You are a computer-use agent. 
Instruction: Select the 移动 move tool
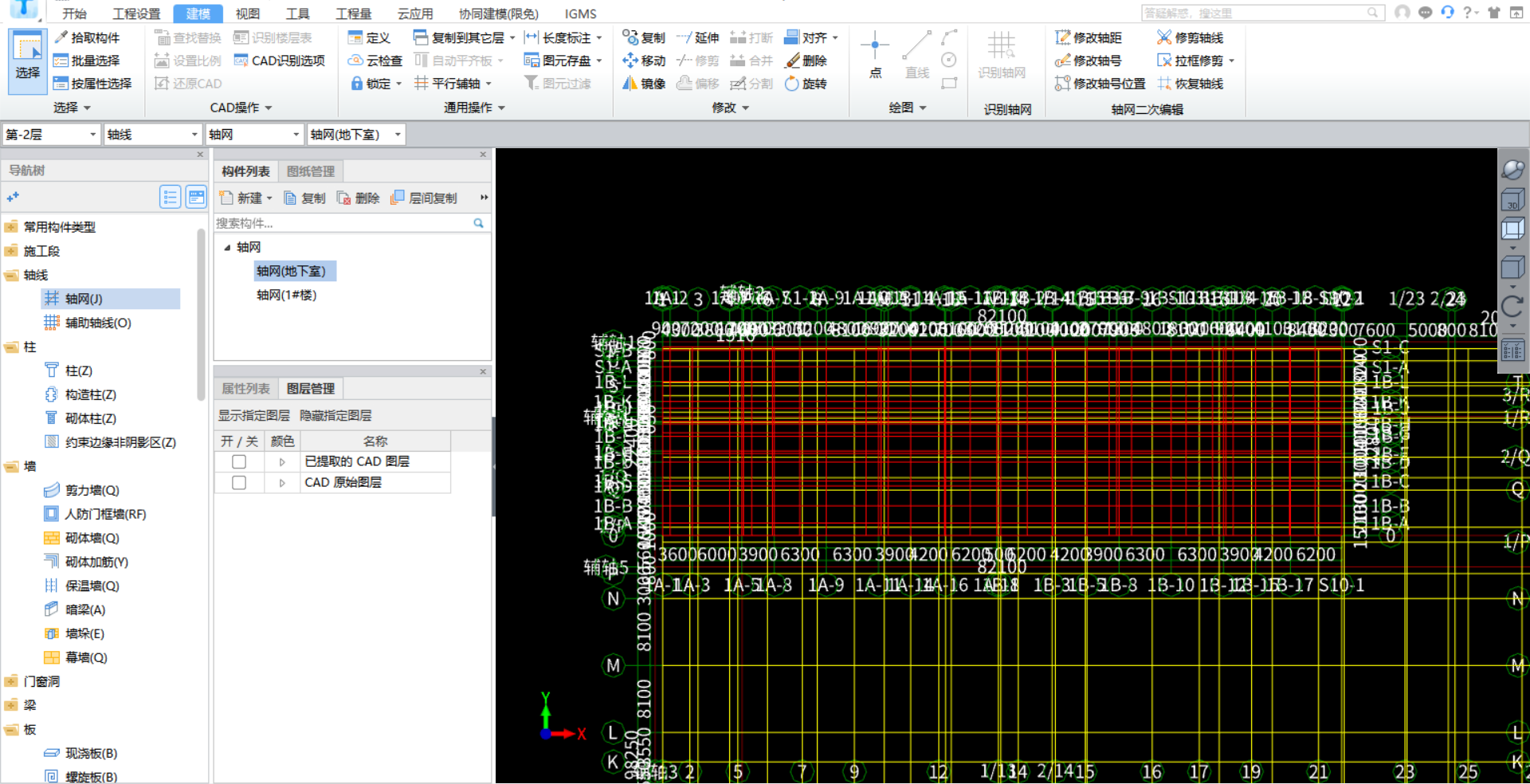tap(644, 61)
